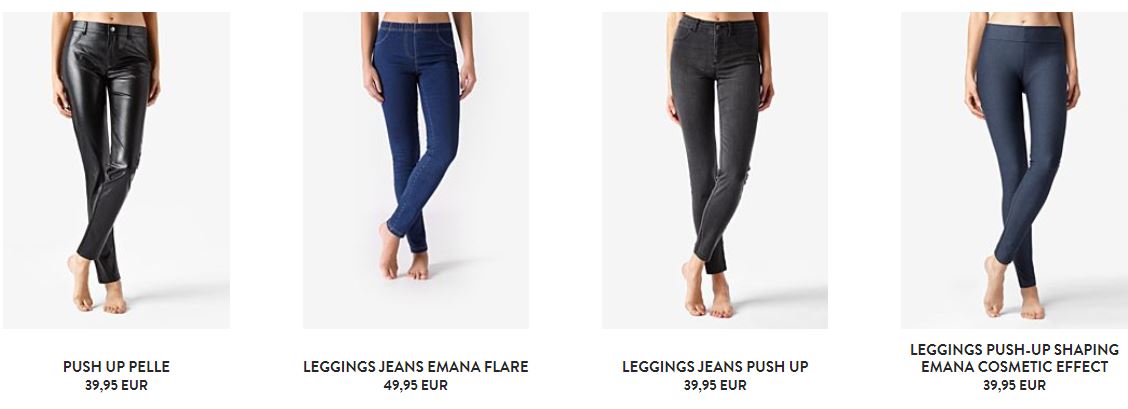Viewport: 1128px width, 409px height.
Task: Click the LEGGINGS JEANS PUSH UP title
Action: [x=715, y=367]
